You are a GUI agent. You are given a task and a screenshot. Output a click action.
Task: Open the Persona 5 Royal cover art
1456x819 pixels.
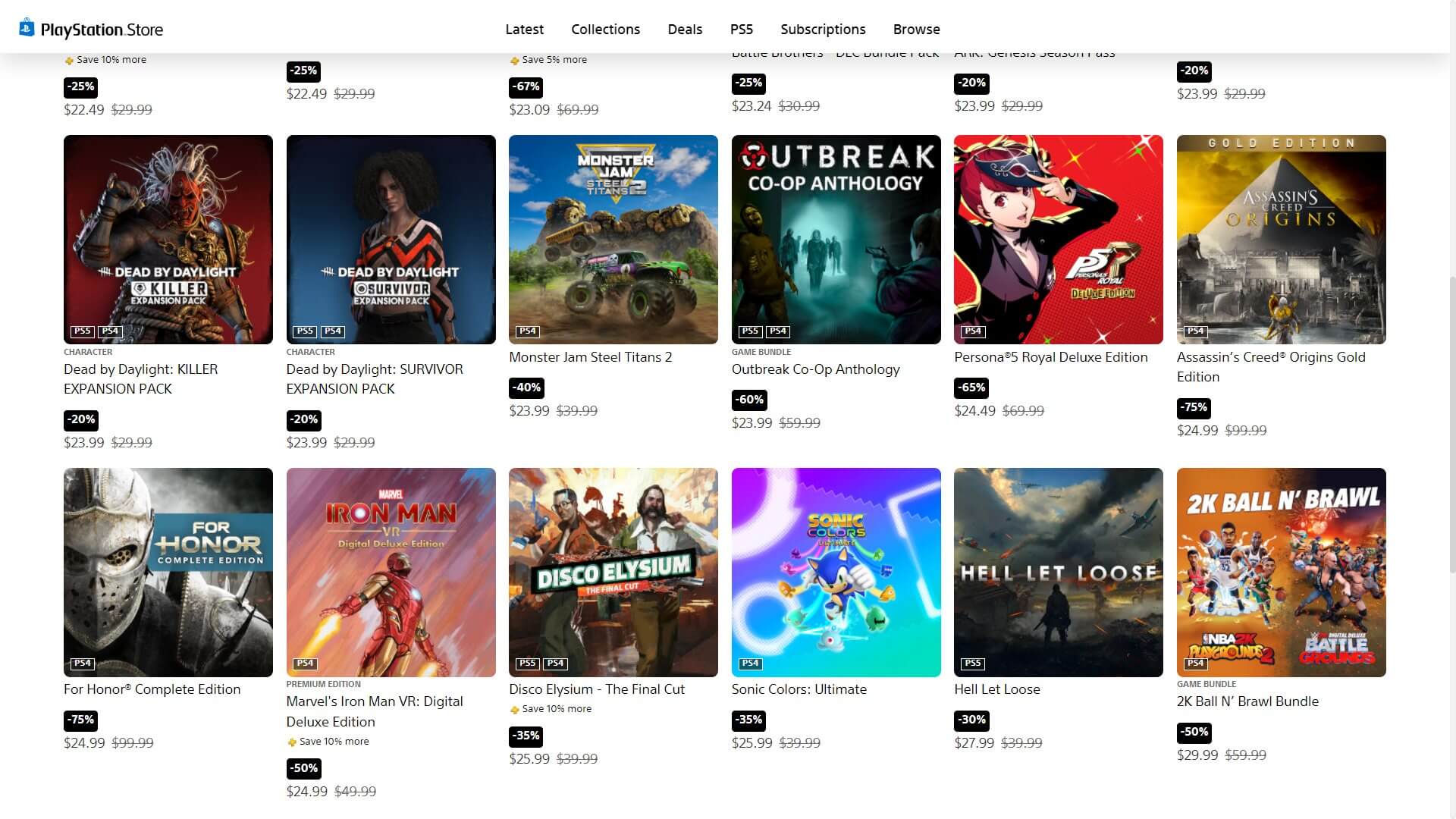click(x=1058, y=240)
